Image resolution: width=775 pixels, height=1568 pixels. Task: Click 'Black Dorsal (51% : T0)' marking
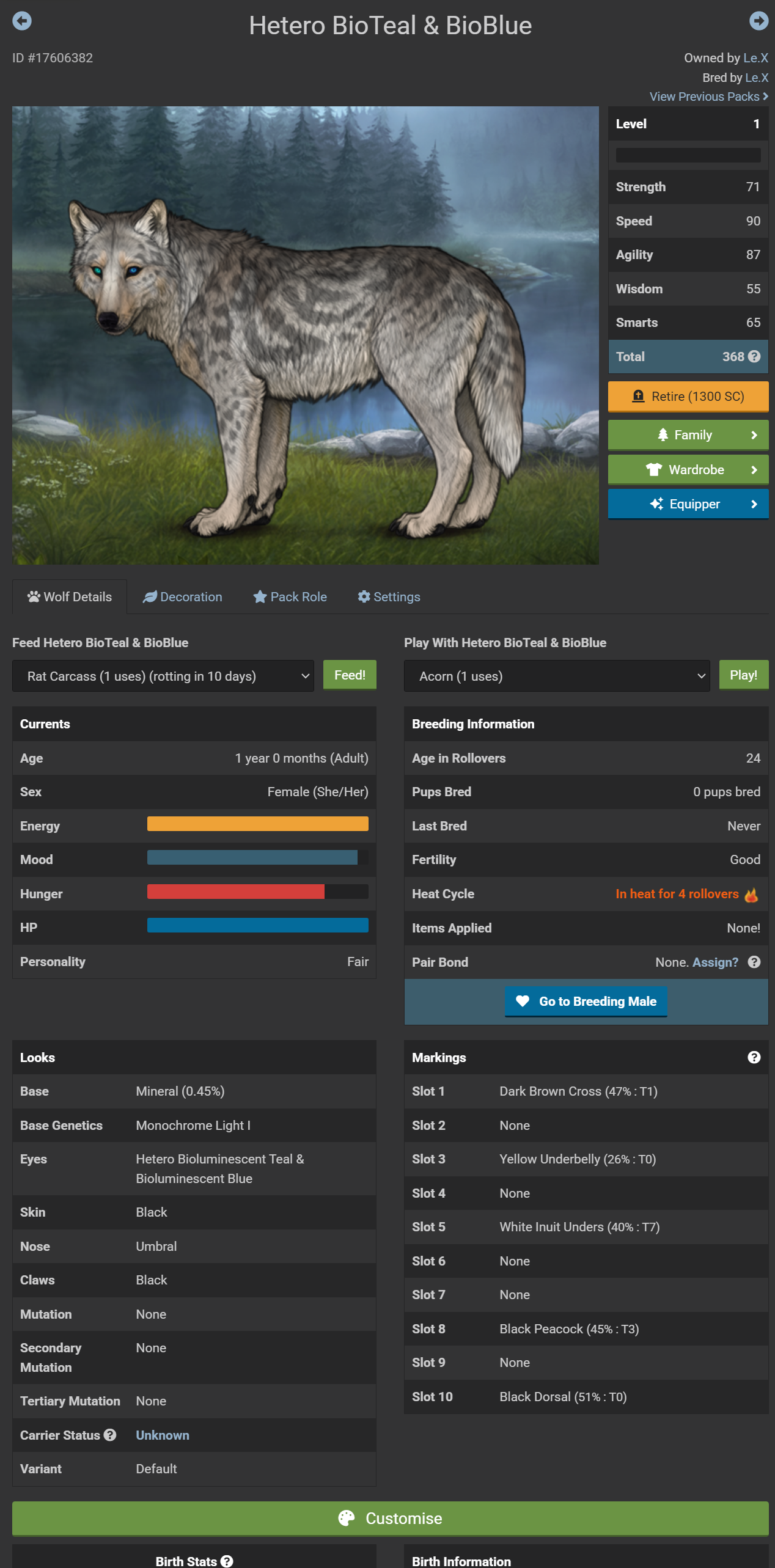point(563,1397)
